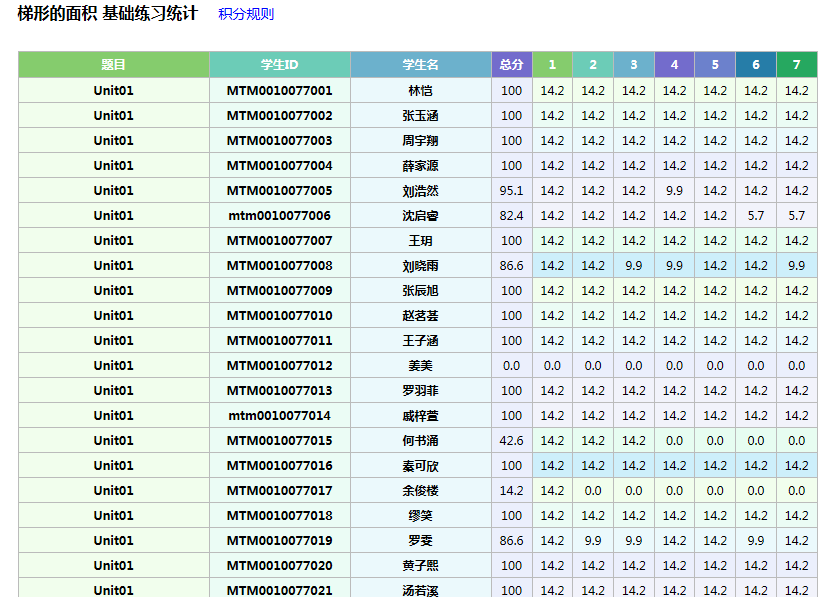Screen dimensions: 826x597
Task: Click the 学生名 column header
Action: tap(420, 65)
